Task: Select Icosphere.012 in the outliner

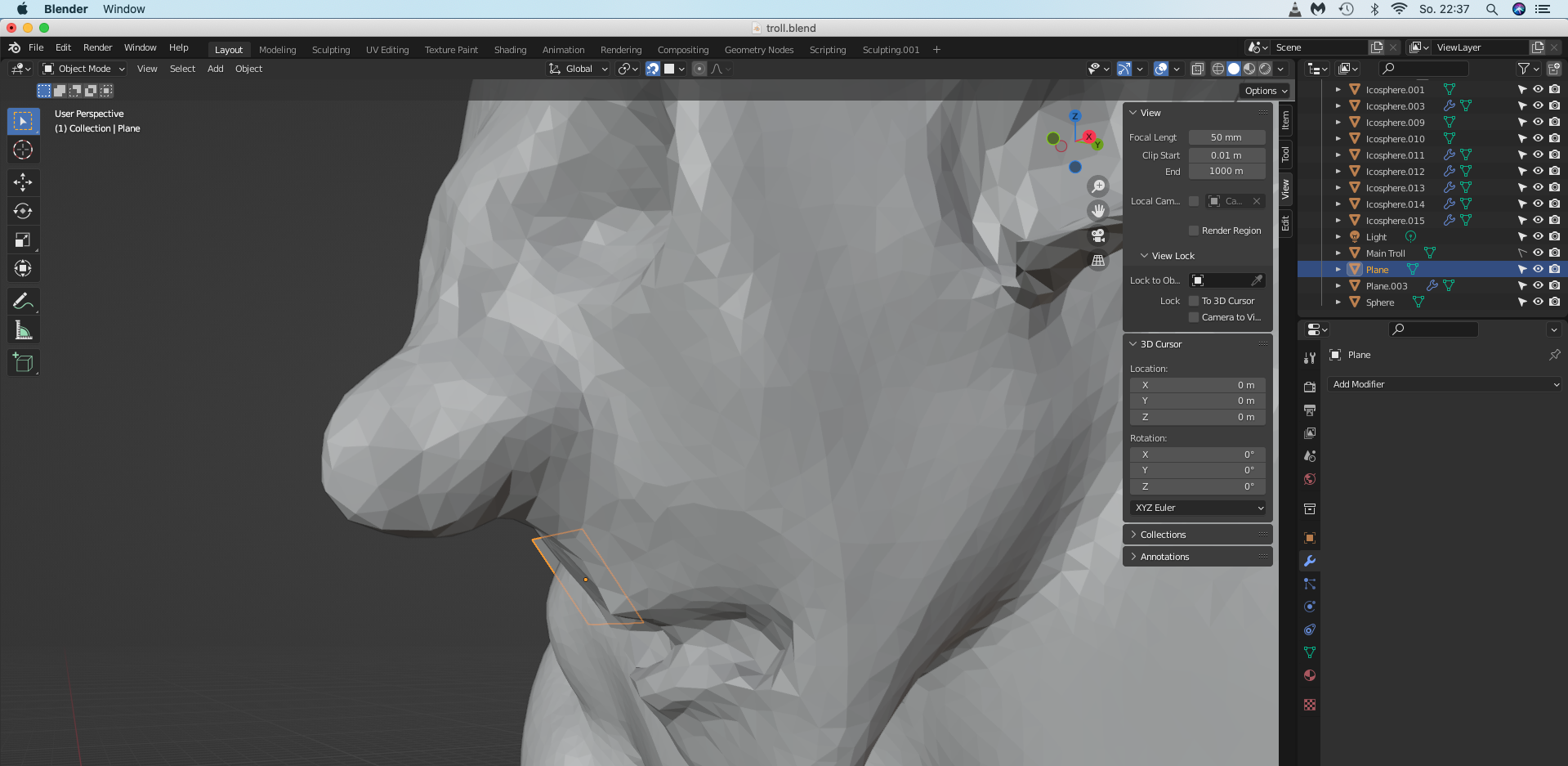Action: coord(1395,172)
